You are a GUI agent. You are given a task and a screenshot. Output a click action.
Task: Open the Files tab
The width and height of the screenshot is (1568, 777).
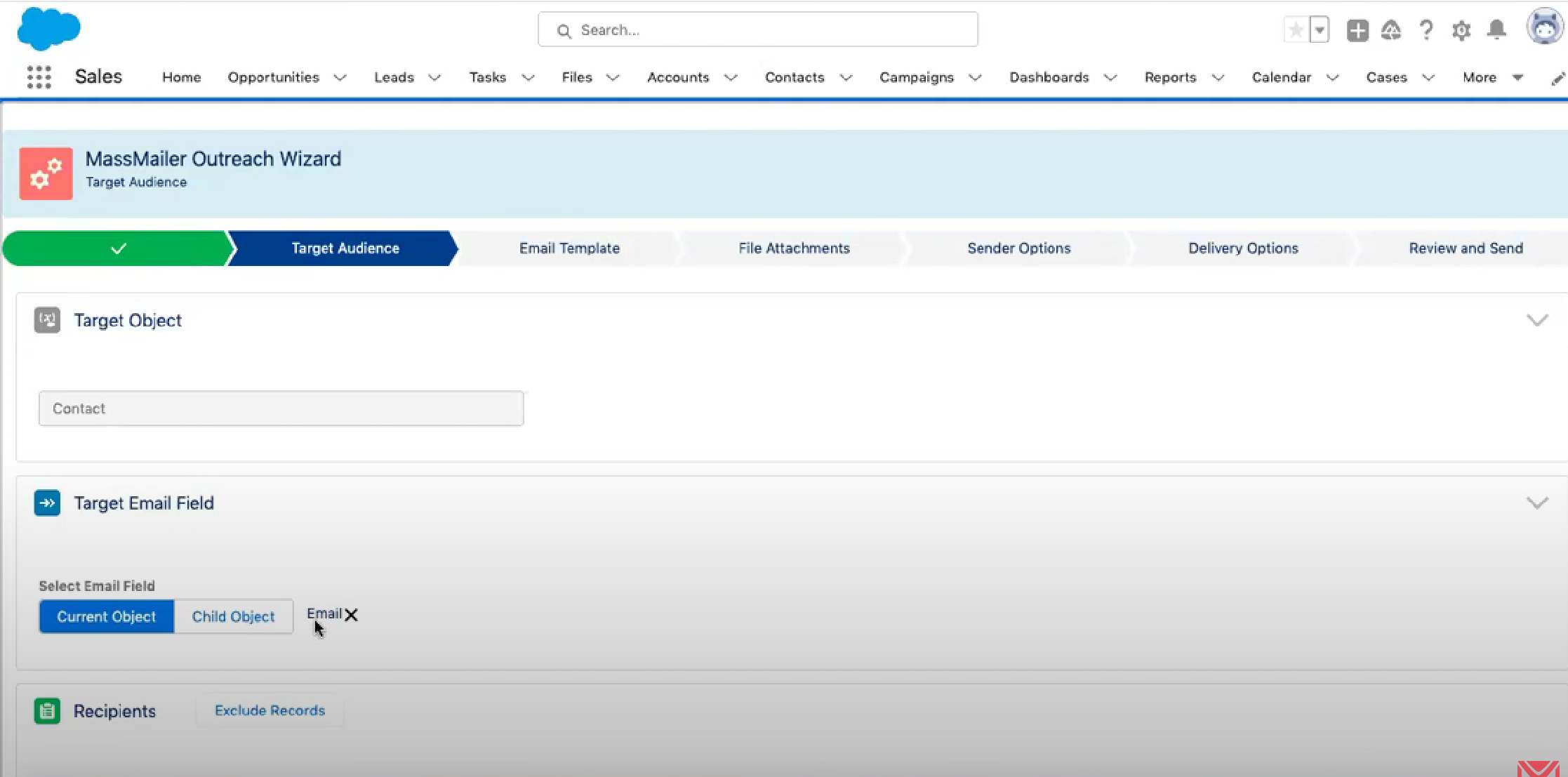pos(577,77)
